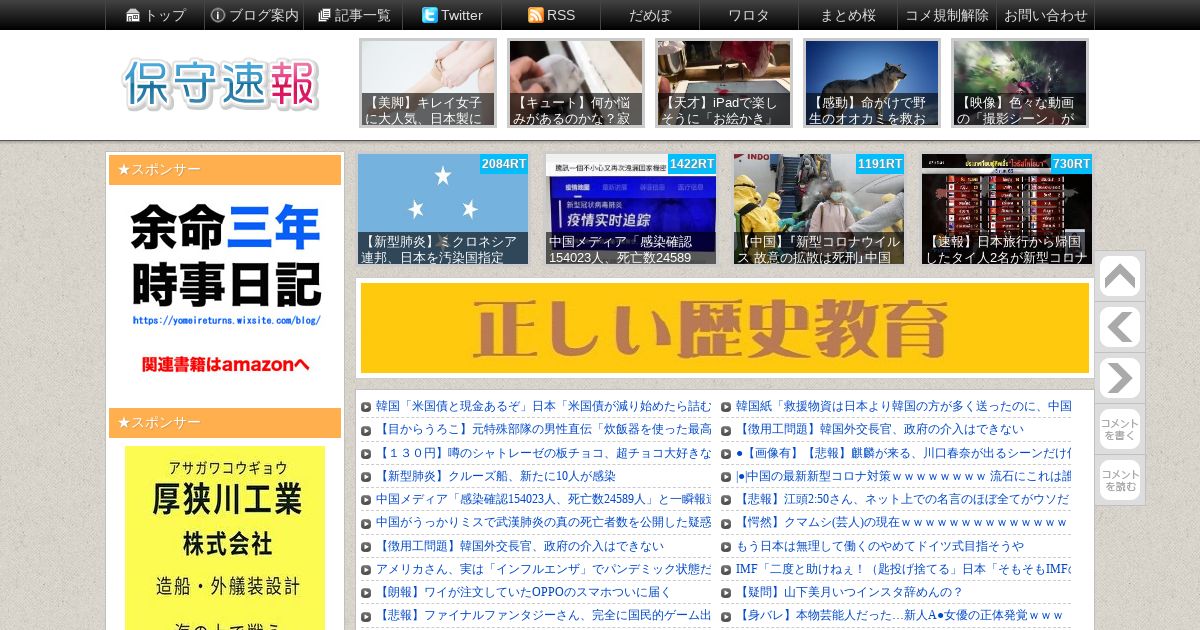
Task: Open the Twitter link in navigation
Action: tap(452, 15)
